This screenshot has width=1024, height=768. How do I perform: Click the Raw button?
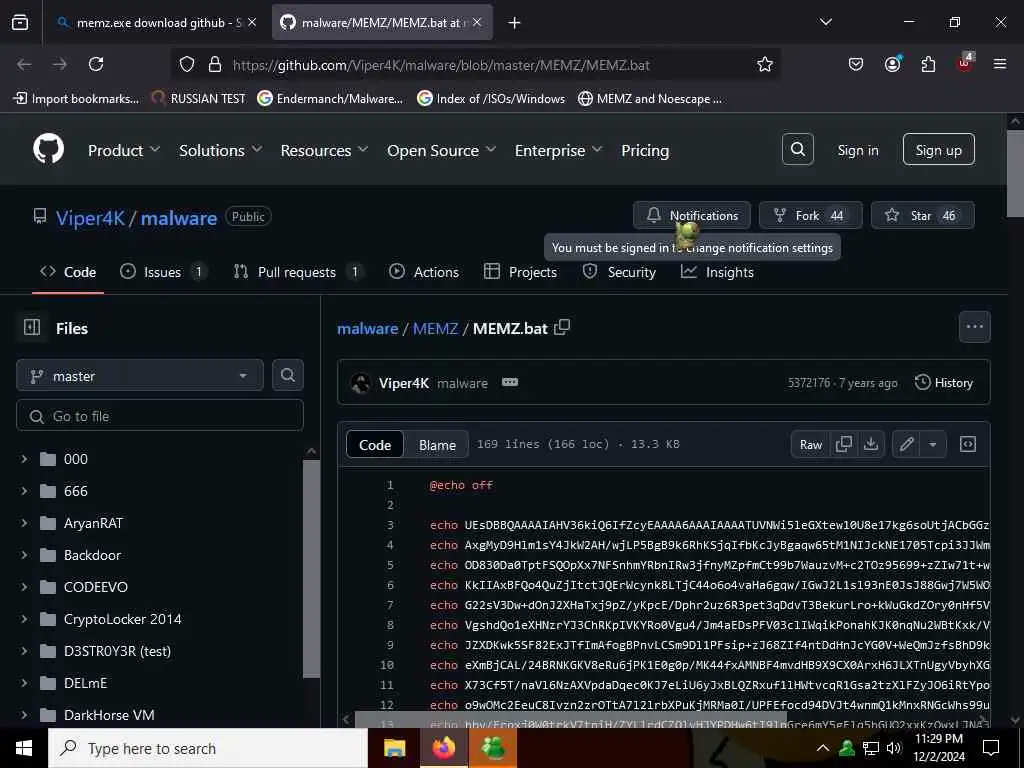811,444
